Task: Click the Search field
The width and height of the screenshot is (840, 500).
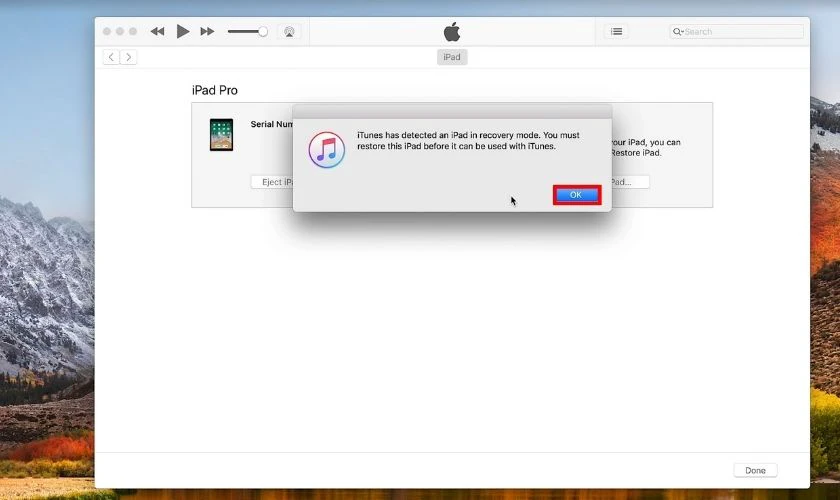Action: pyautogui.click(x=736, y=32)
